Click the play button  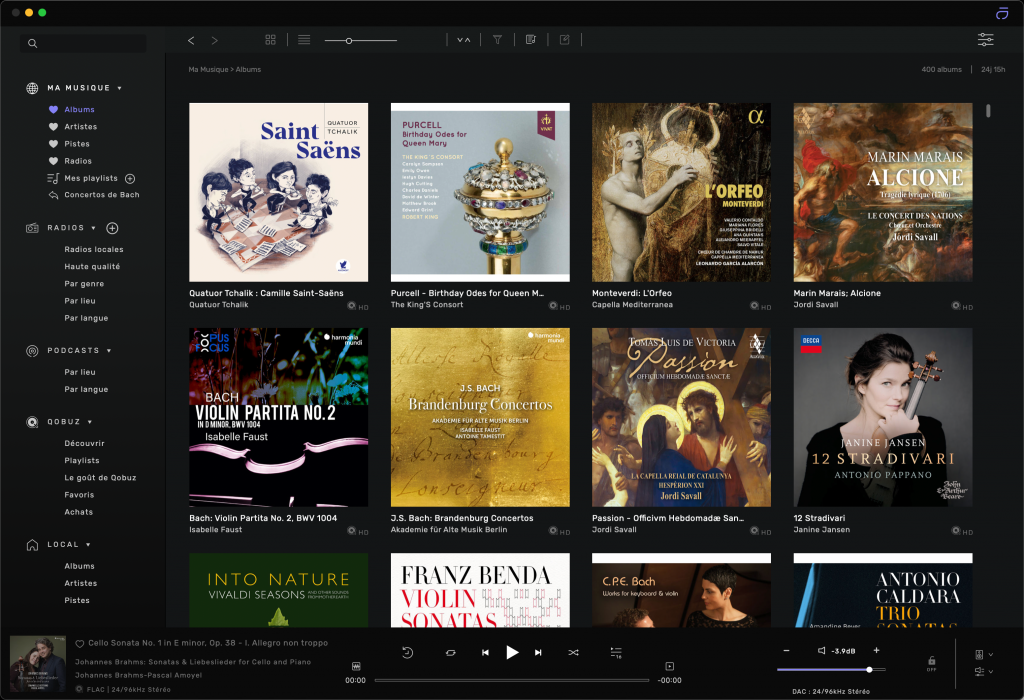pyautogui.click(x=512, y=652)
